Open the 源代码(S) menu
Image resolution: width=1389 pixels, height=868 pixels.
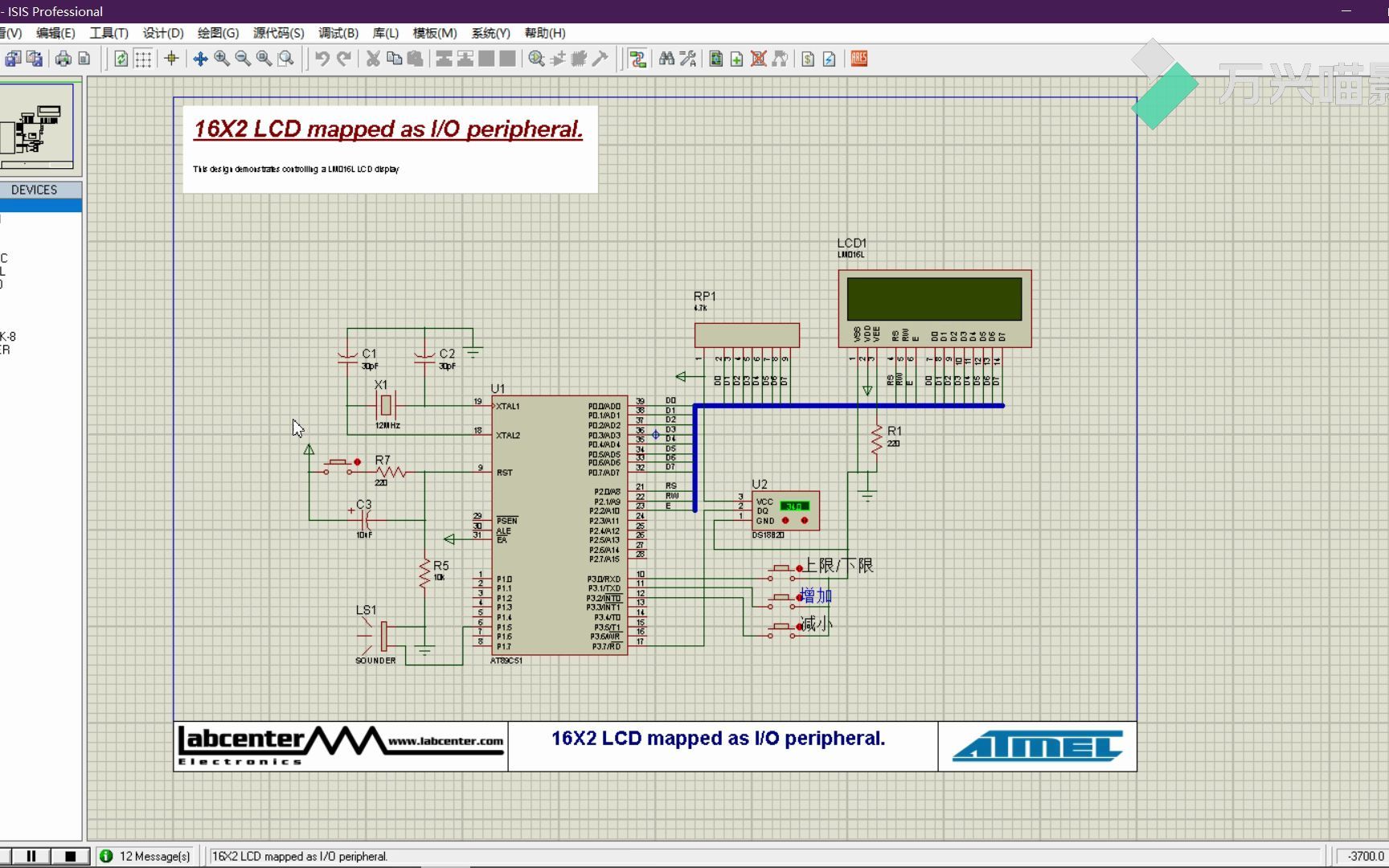[278, 33]
